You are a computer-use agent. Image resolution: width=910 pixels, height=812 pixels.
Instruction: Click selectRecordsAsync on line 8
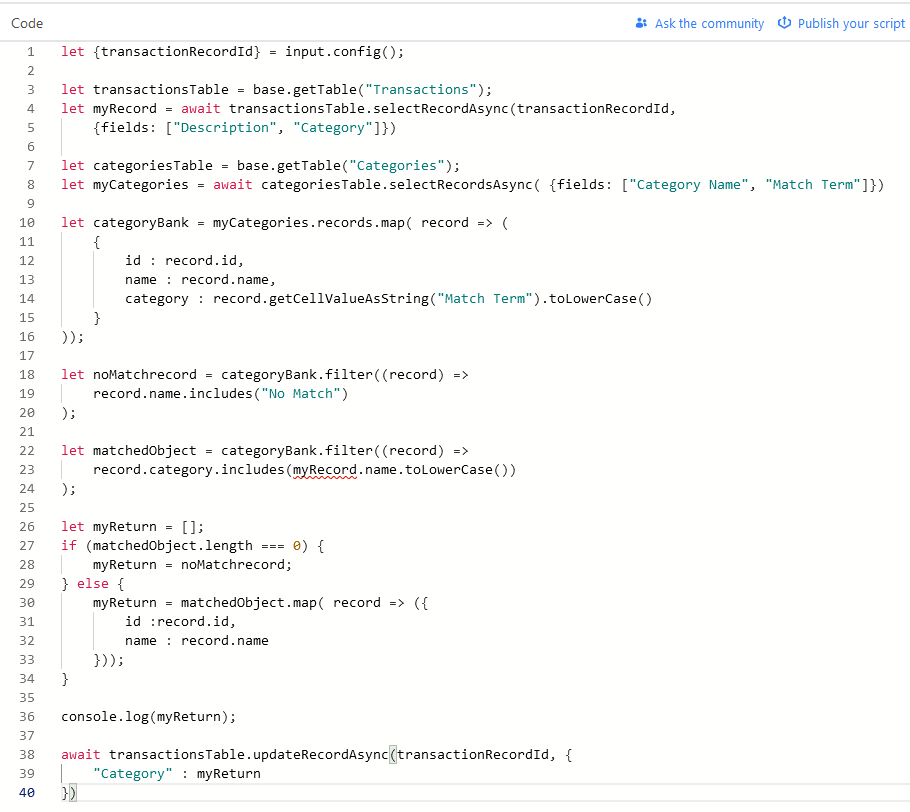461,185
